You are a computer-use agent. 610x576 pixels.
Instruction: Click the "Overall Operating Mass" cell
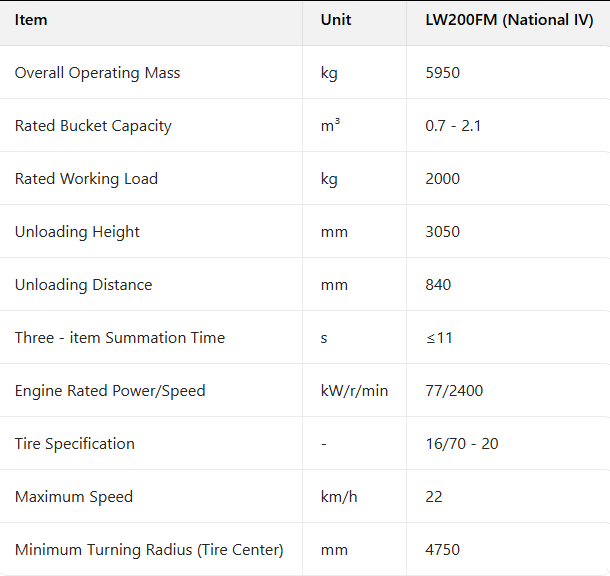pos(97,73)
